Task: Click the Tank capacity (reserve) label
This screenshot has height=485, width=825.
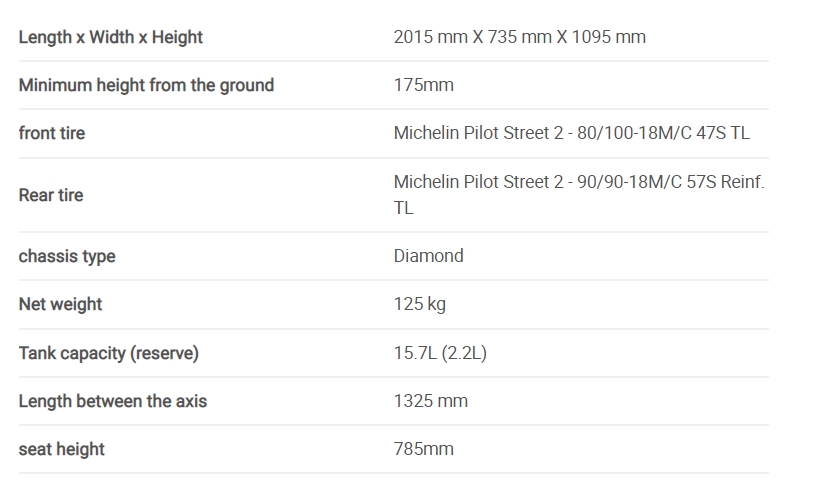Action: [x=108, y=353]
